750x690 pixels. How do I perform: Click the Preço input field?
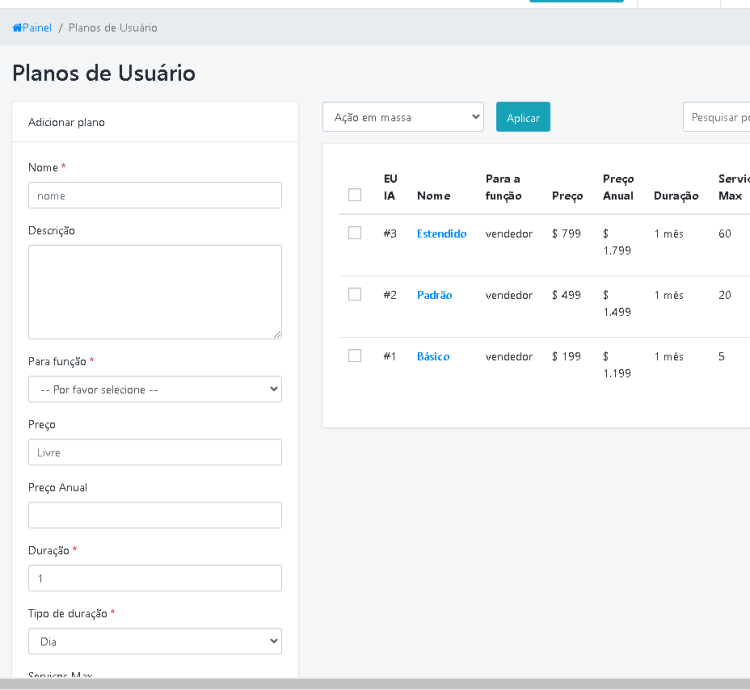(155, 452)
